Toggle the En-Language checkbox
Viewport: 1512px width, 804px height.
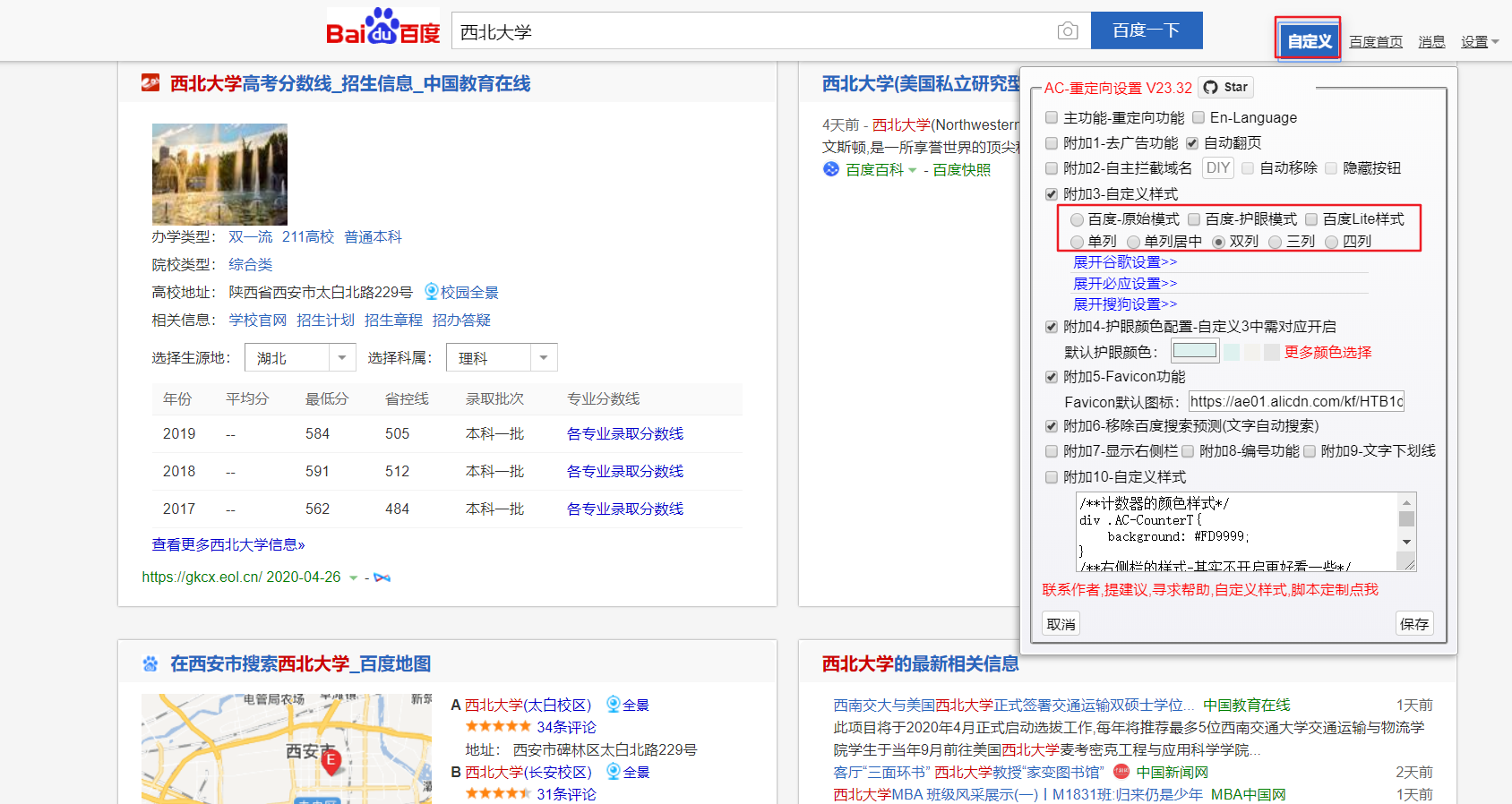[1198, 117]
